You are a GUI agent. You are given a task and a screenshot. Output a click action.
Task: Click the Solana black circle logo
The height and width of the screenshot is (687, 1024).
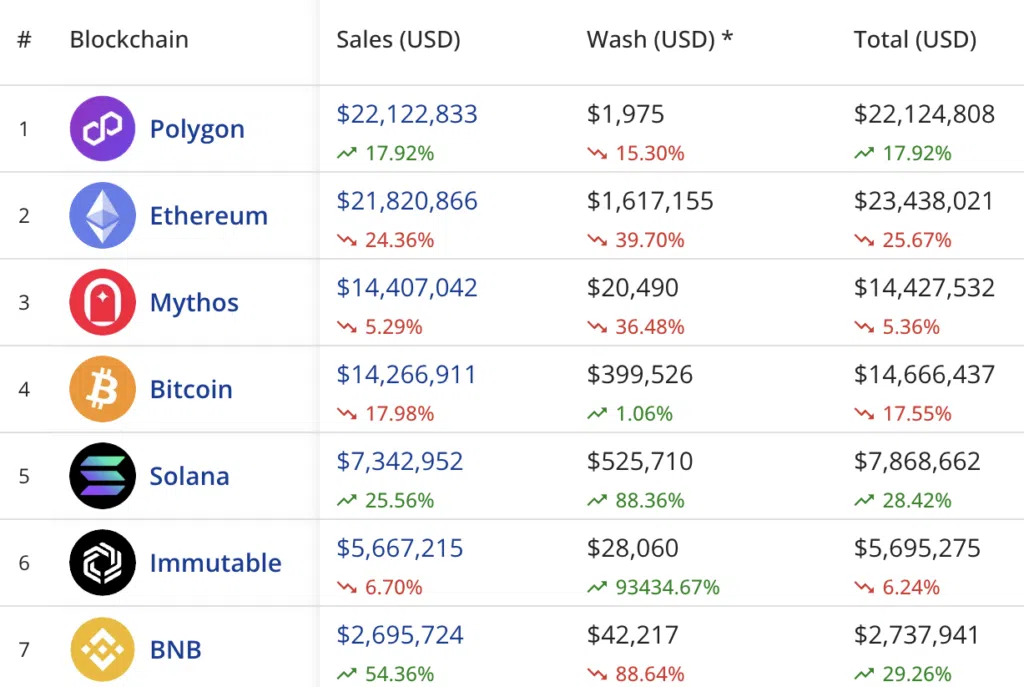[x=102, y=476]
